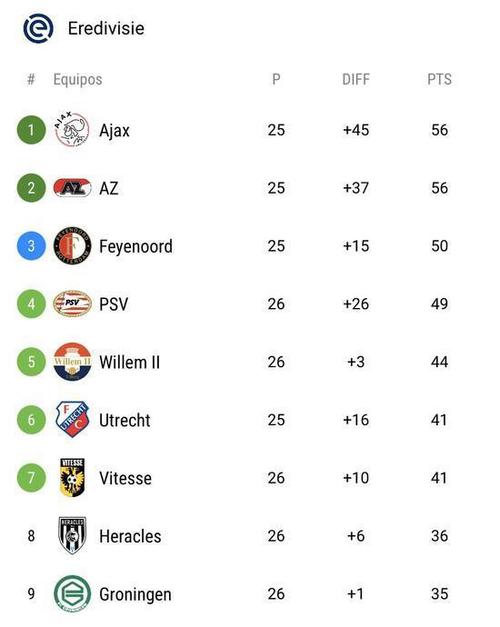
Task: Sort by the PTS column header
Action: (439, 79)
